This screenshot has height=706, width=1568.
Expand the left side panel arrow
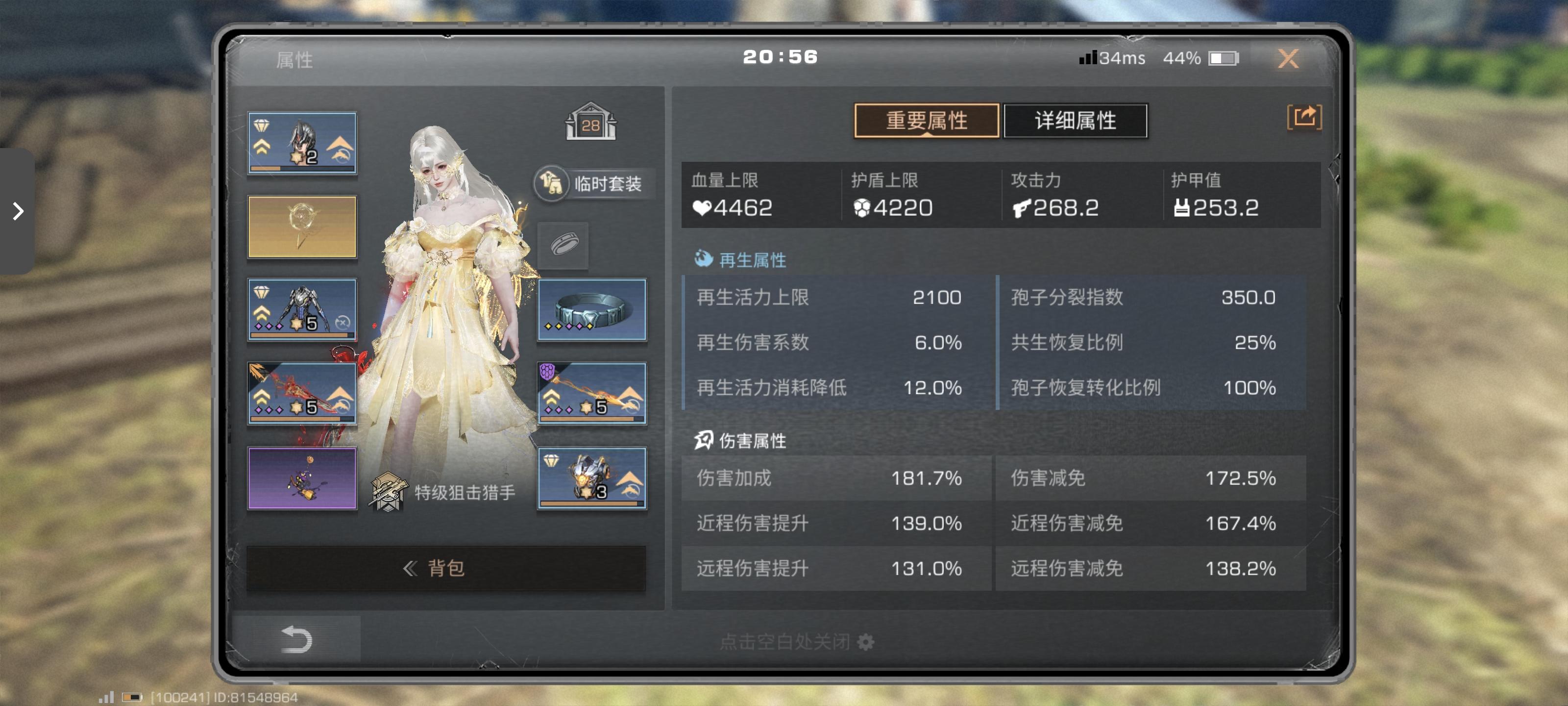18,211
